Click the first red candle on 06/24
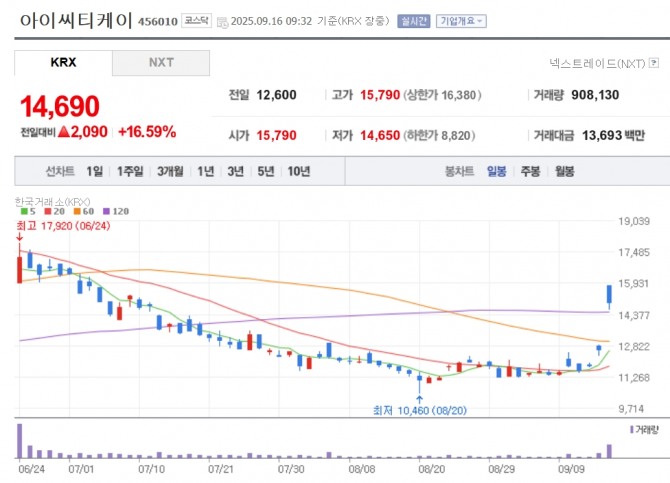The width and height of the screenshot is (670, 483). click(x=19, y=269)
